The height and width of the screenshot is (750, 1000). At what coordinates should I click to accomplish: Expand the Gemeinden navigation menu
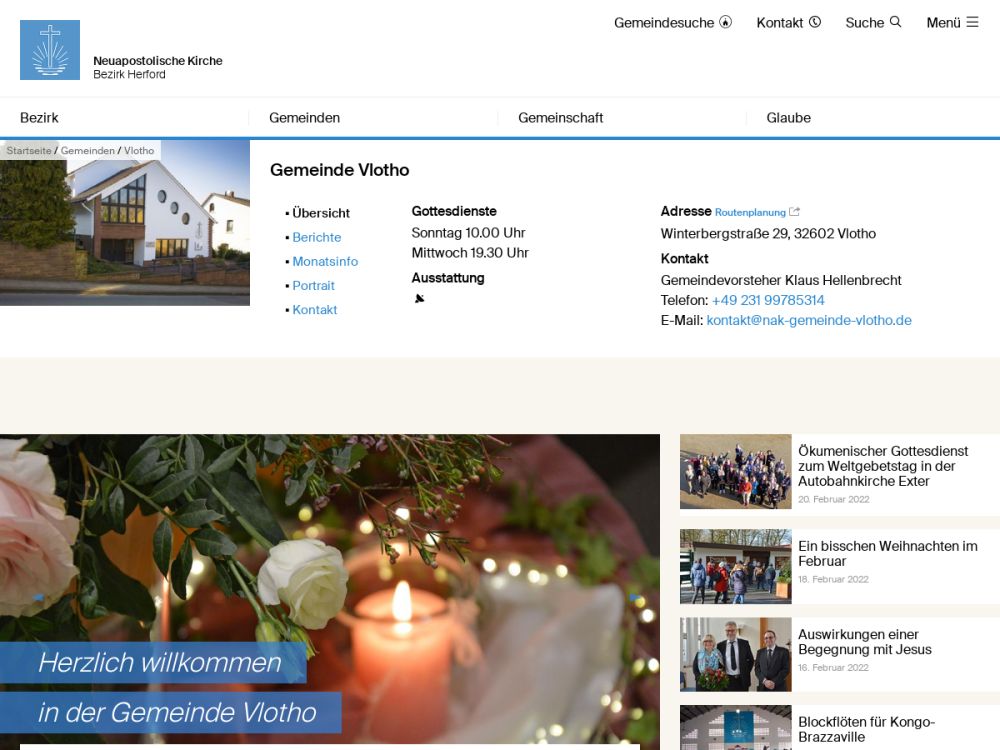click(x=304, y=118)
